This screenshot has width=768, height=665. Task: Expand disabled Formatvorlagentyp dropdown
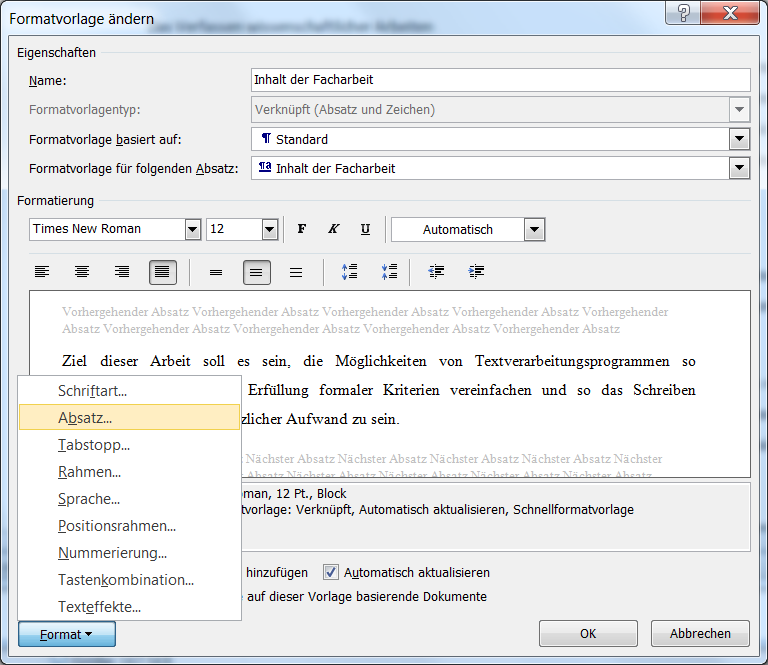click(739, 110)
